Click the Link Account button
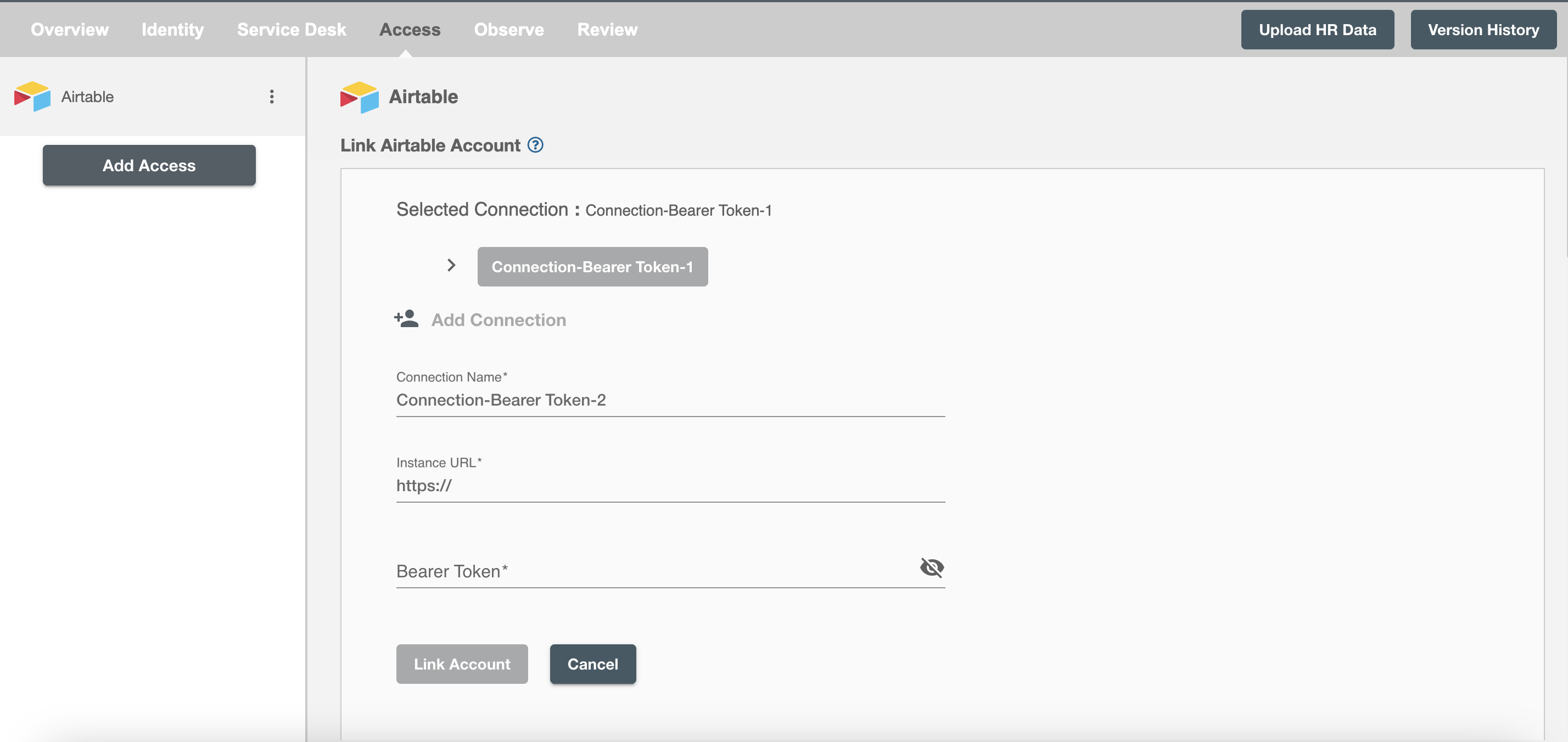The height and width of the screenshot is (742, 1568). click(x=462, y=664)
